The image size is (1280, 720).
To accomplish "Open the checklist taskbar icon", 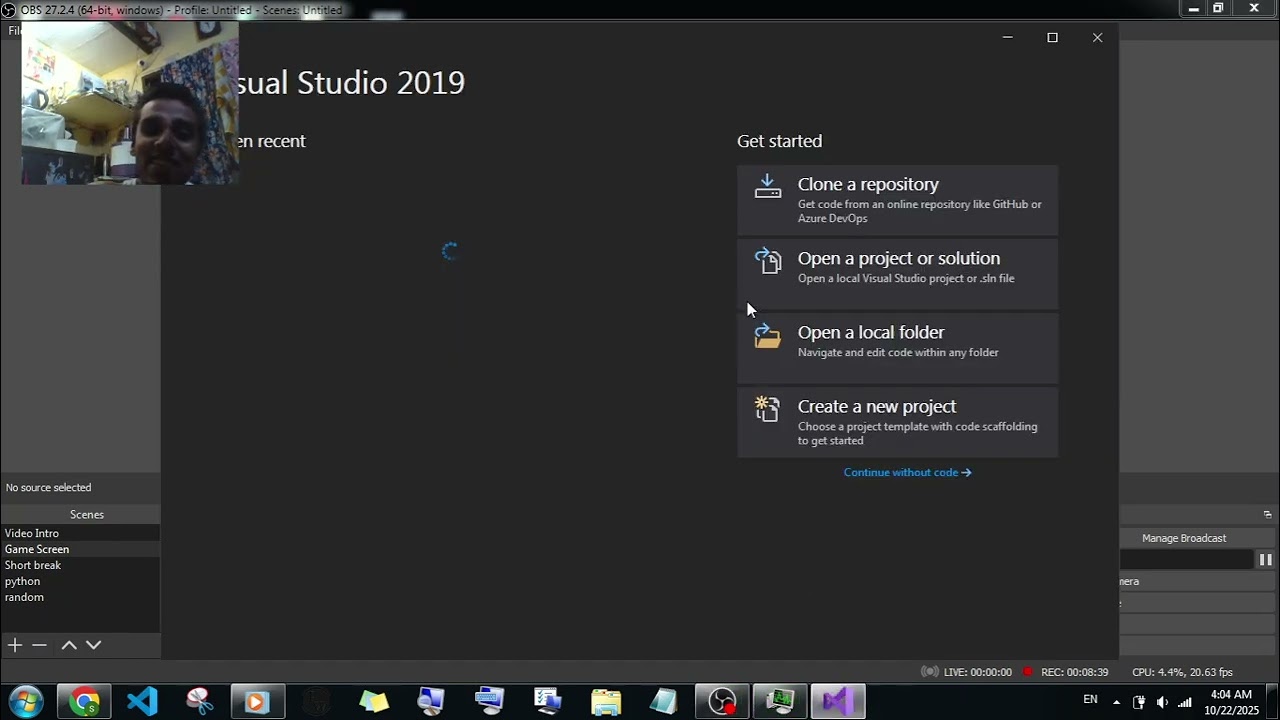I will coord(548,701).
